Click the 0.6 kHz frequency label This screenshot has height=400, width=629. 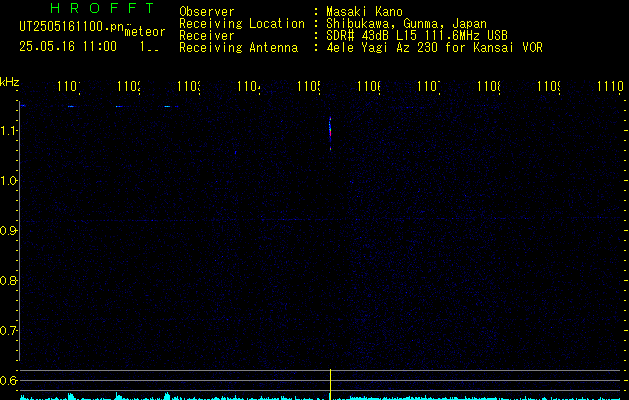tap(8, 380)
